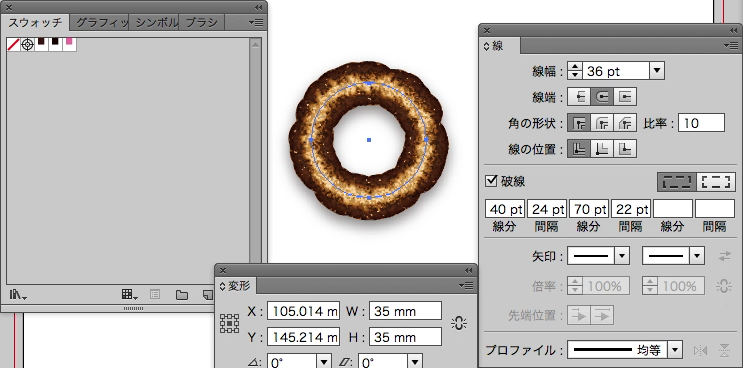The height and width of the screenshot is (368, 743).
Task: Click the 比率 miter limit field
Action: [701, 123]
